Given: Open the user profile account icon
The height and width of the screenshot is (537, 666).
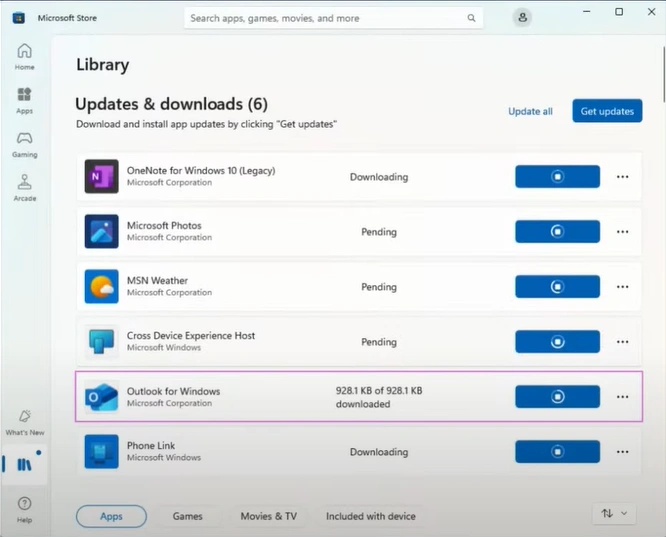Looking at the screenshot, I should pyautogui.click(x=522, y=17).
